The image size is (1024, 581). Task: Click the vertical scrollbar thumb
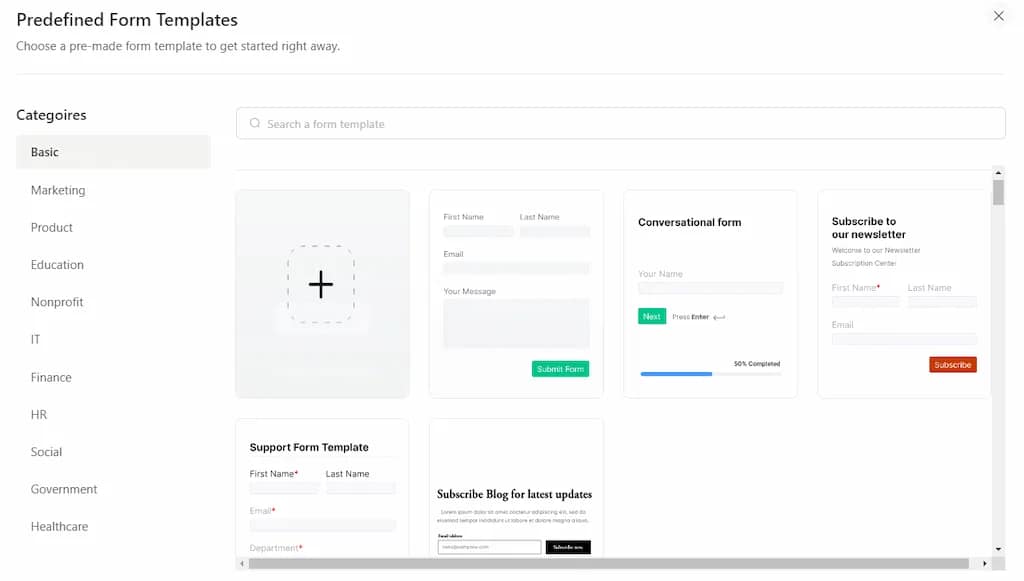pyautogui.click(x=998, y=193)
